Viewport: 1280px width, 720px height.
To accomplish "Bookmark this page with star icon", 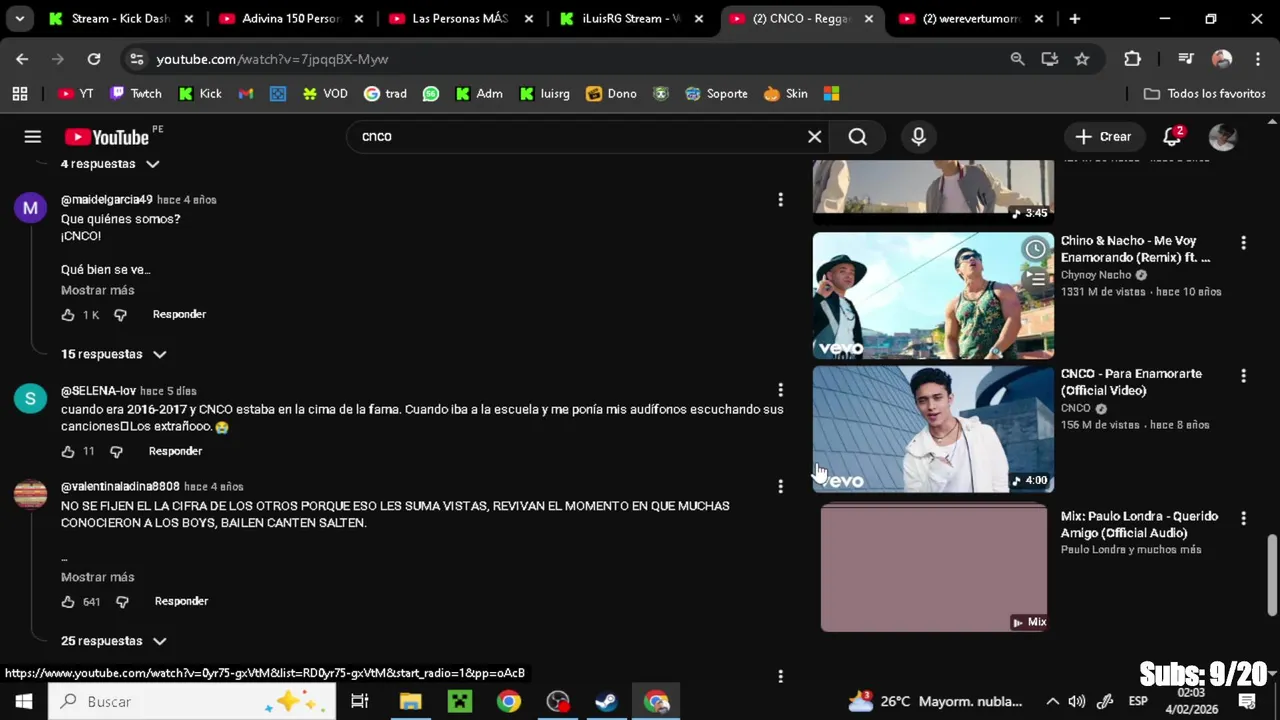I will [1081, 59].
